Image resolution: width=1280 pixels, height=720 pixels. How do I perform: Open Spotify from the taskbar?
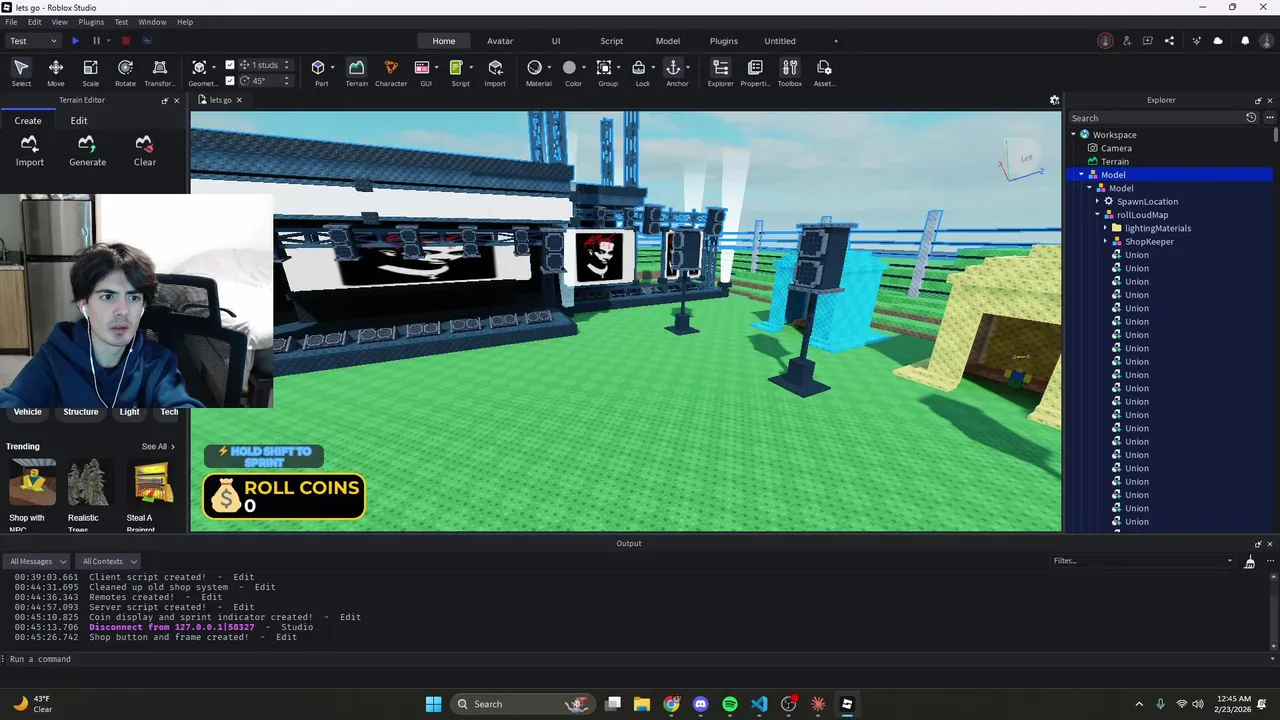point(730,704)
